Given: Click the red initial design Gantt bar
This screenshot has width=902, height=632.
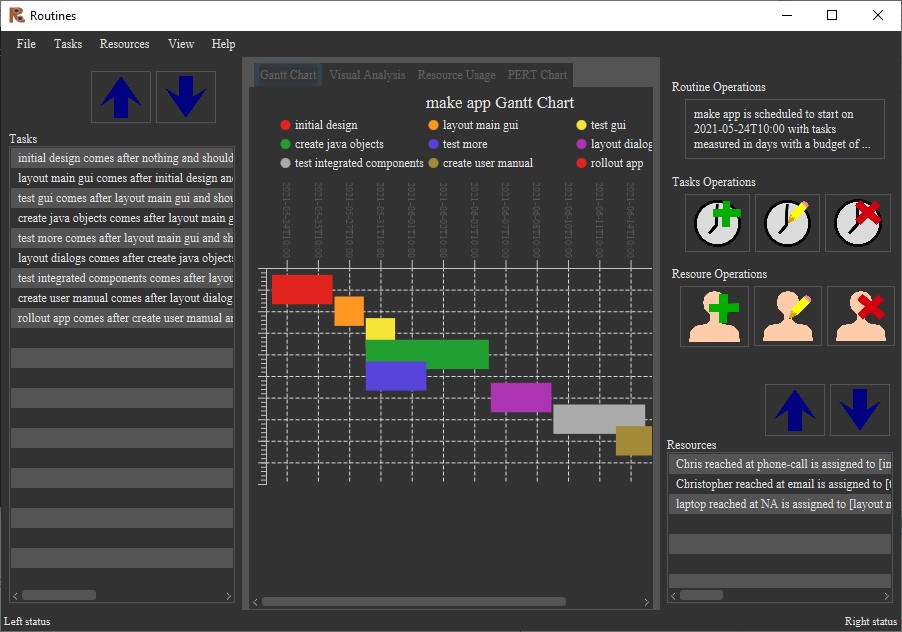Looking at the screenshot, I should pos(302,289).
